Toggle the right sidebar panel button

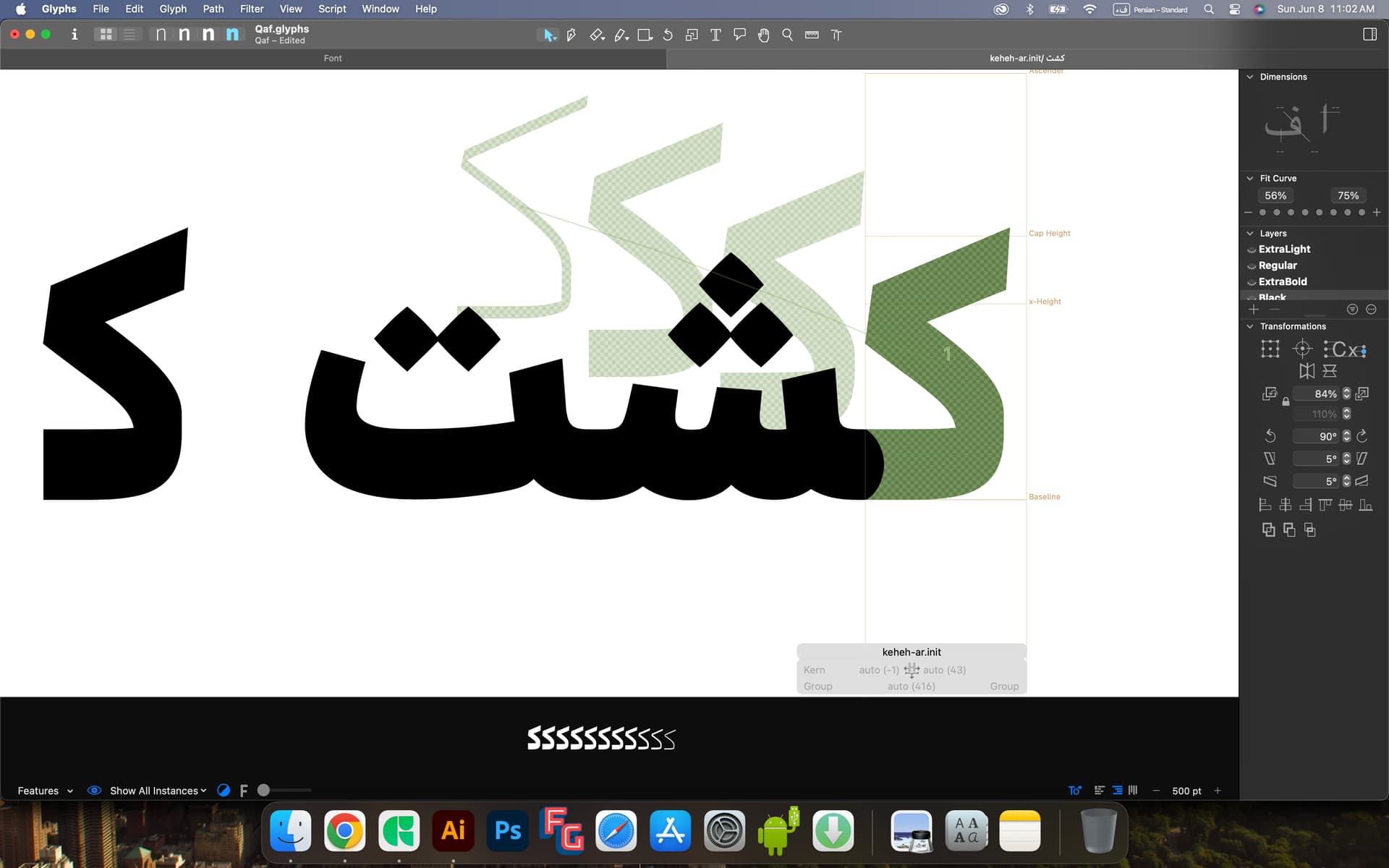pyautogui.click(x=1369, y=34)
